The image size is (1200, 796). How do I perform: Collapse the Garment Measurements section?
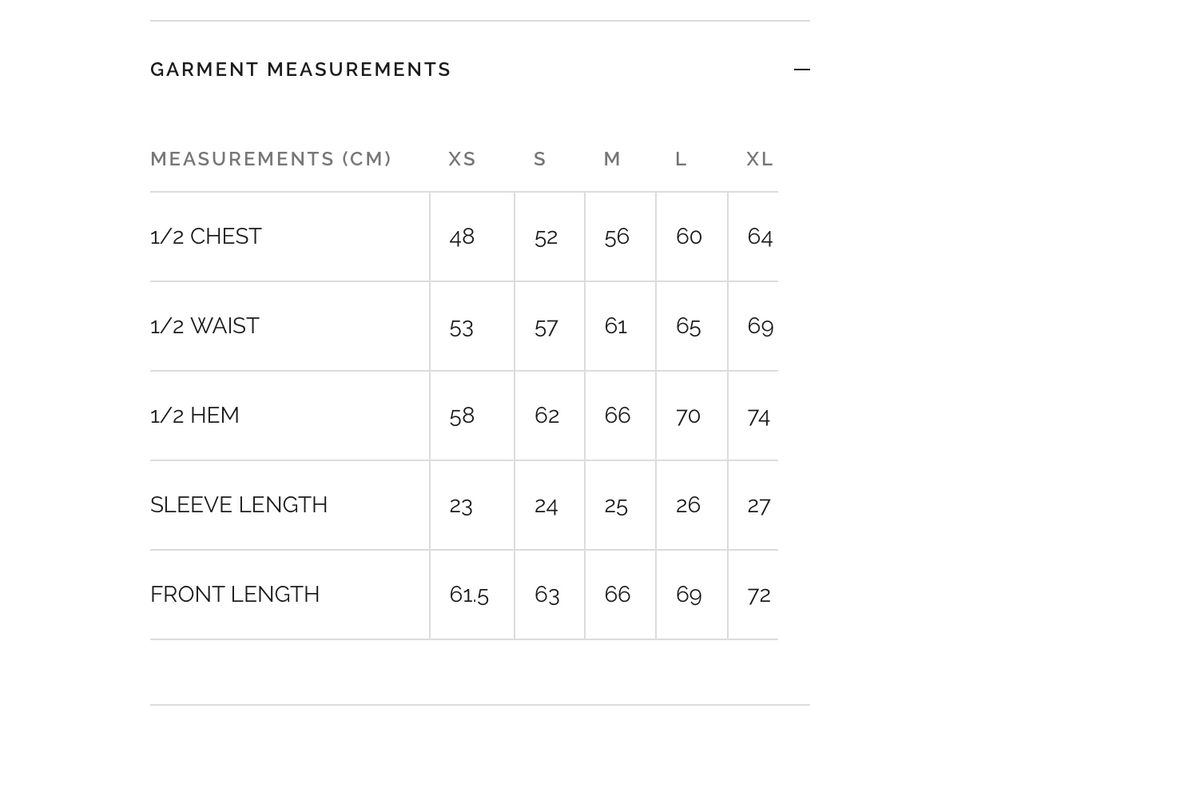click(801, 70)
